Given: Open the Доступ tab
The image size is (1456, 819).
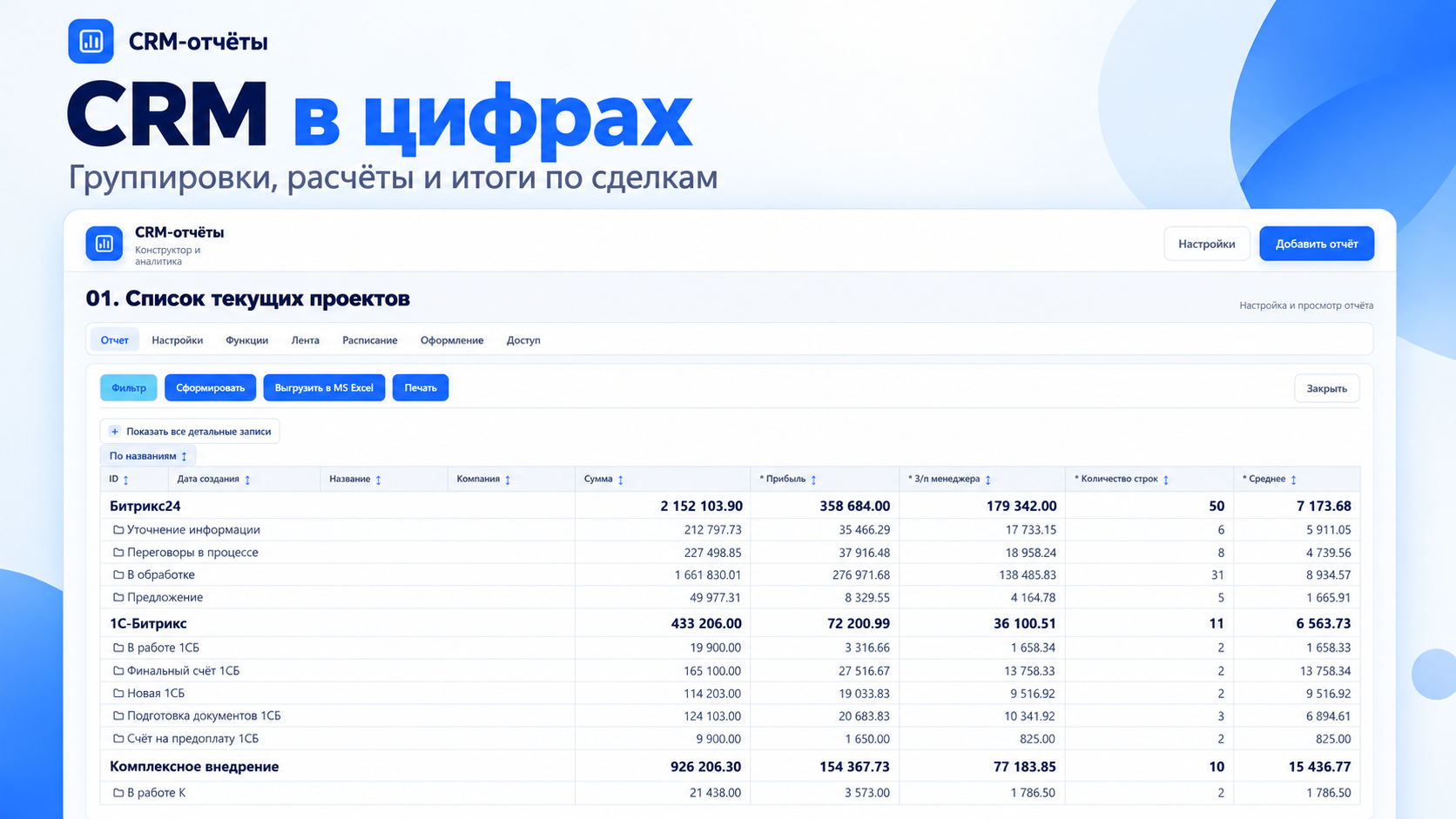Looking at the screenshot, I should (x=523, y=340).
